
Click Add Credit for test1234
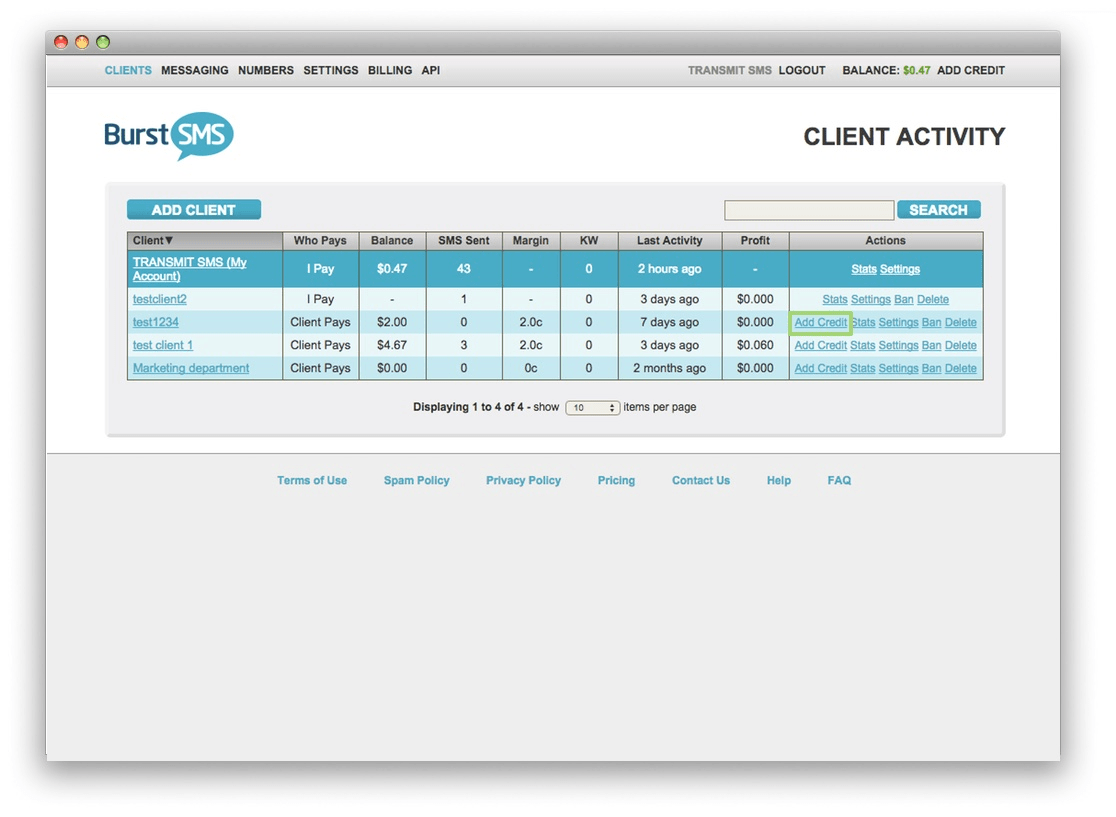click(820, 322)
